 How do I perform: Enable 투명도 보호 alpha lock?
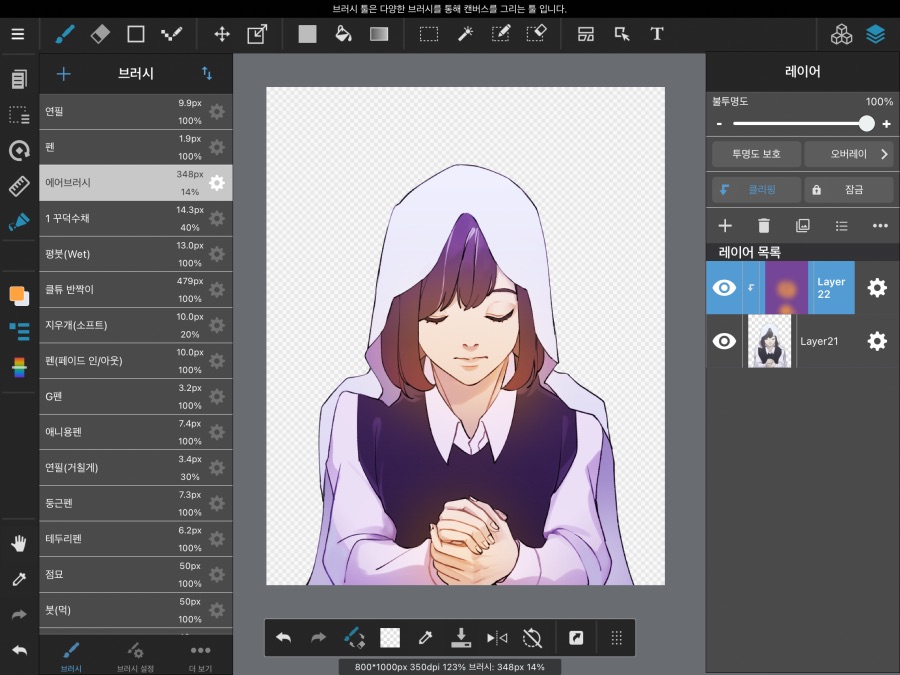[x=755, y=155]
